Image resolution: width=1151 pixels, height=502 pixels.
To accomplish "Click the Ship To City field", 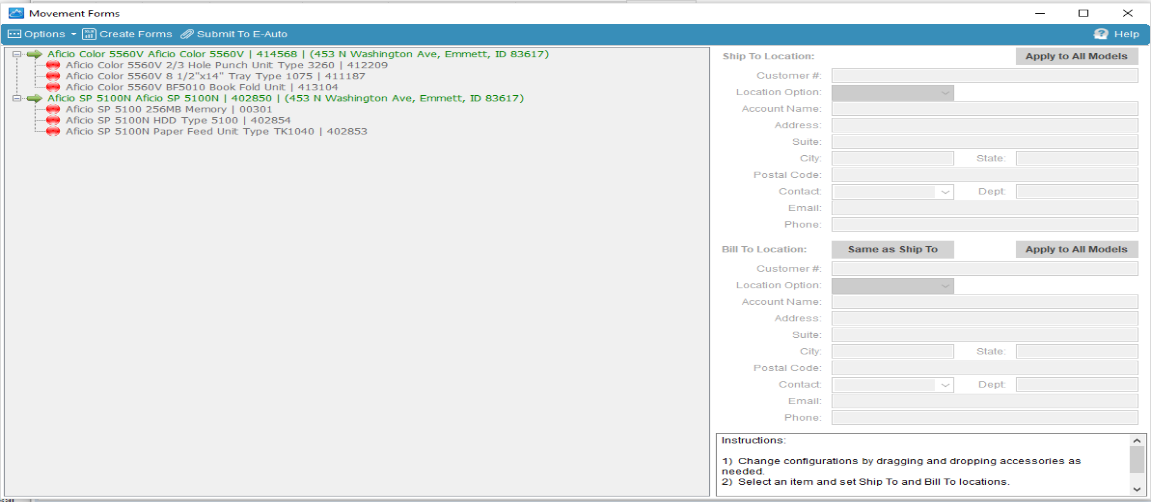I will click(893, 159).
